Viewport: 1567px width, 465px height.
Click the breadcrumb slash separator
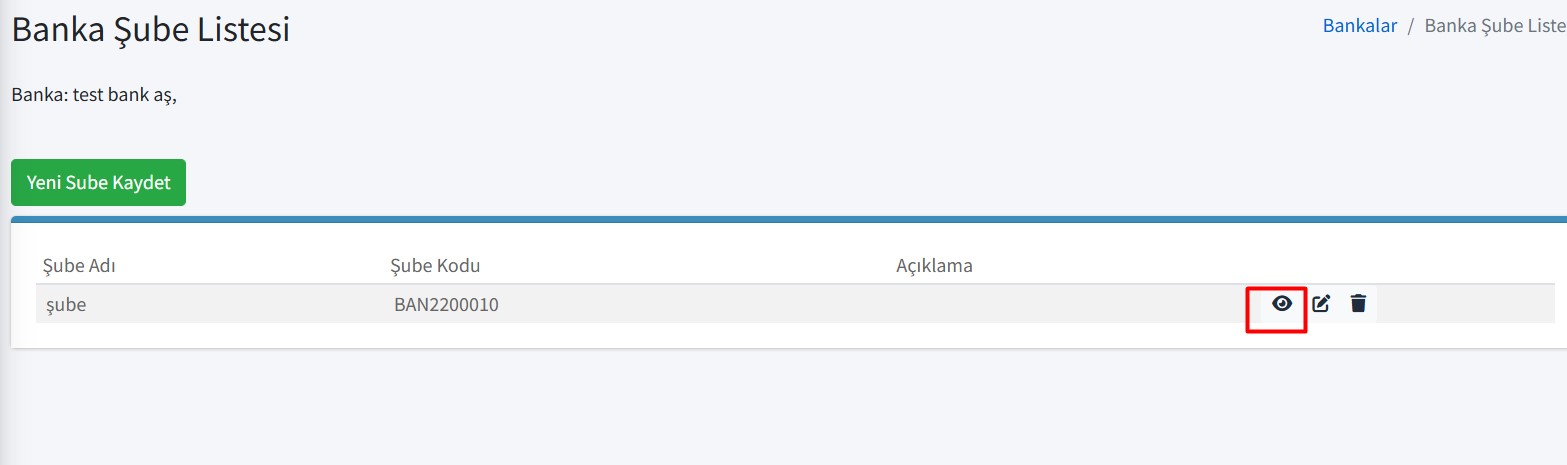coord(1410,26)
